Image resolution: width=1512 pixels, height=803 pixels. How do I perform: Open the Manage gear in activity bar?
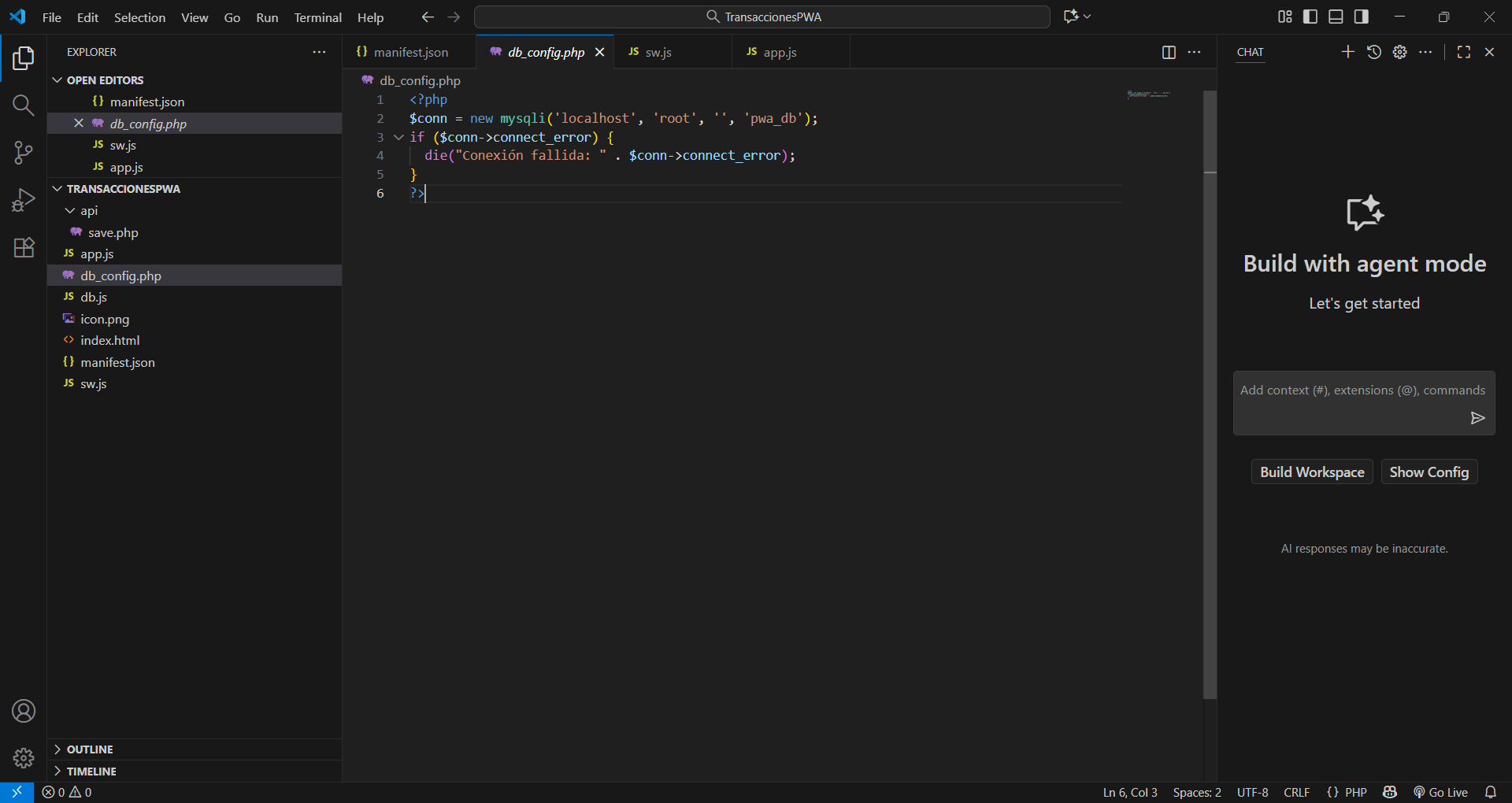coord(24,757)
